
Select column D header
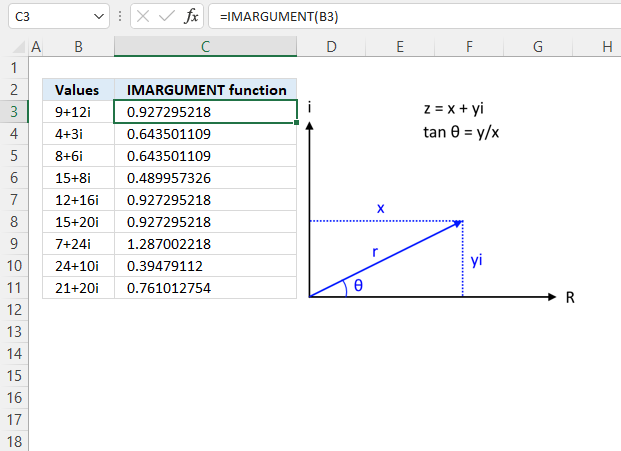pos(331,47)
